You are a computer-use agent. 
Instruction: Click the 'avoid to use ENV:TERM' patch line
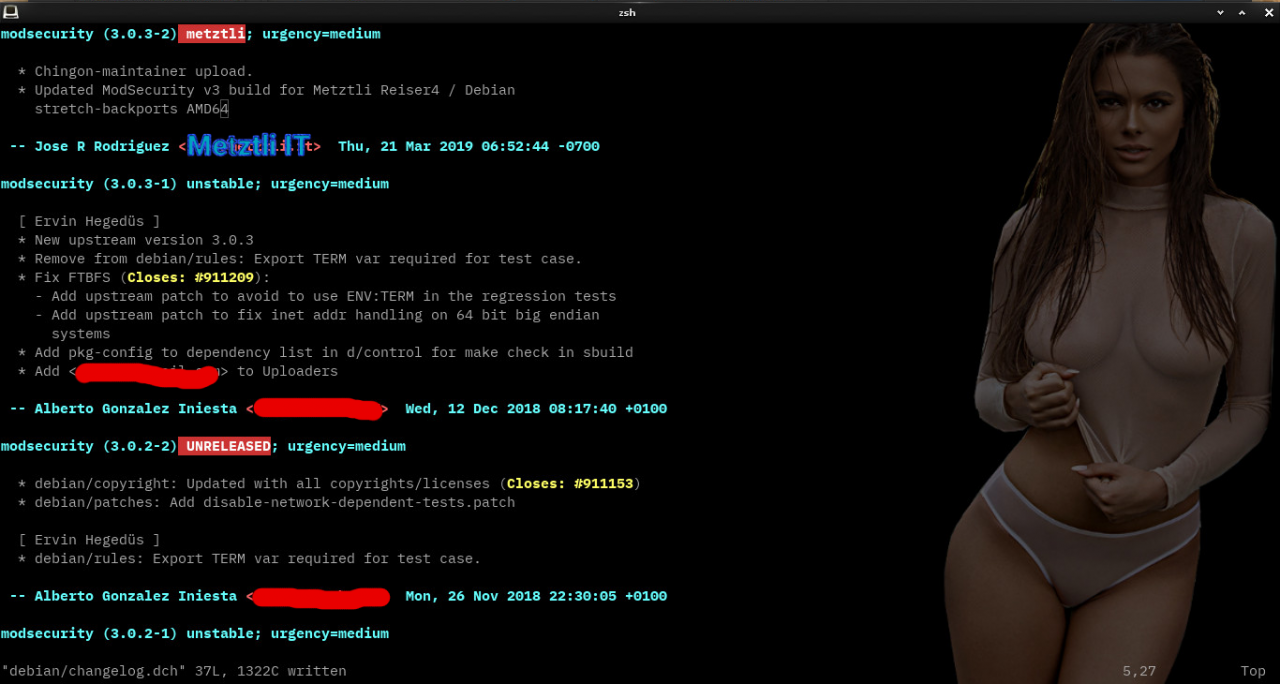[325, 296]
